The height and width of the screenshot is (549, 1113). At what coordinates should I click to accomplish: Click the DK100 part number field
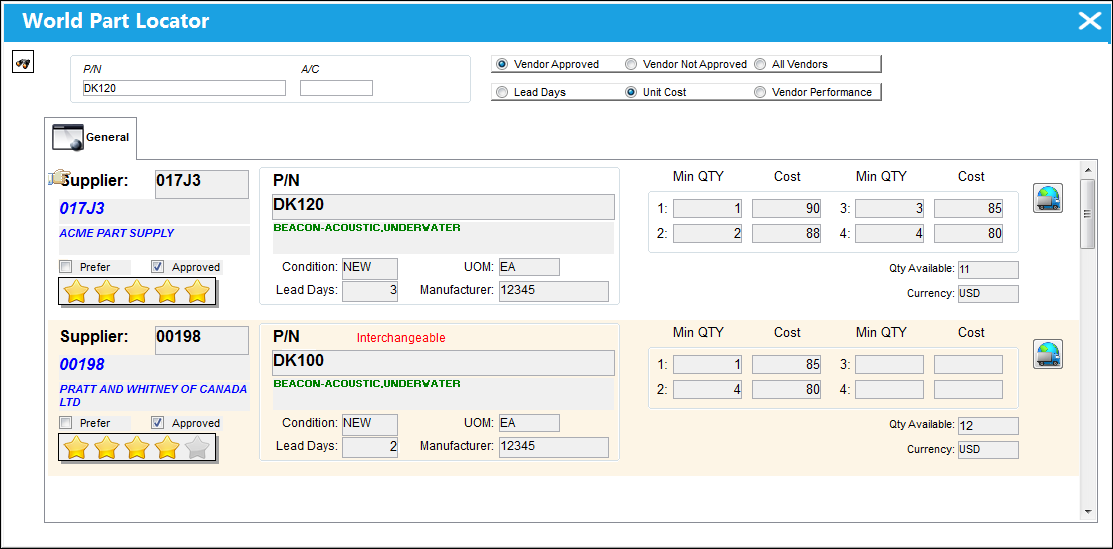pyautogui.click(x=444, y=362)
